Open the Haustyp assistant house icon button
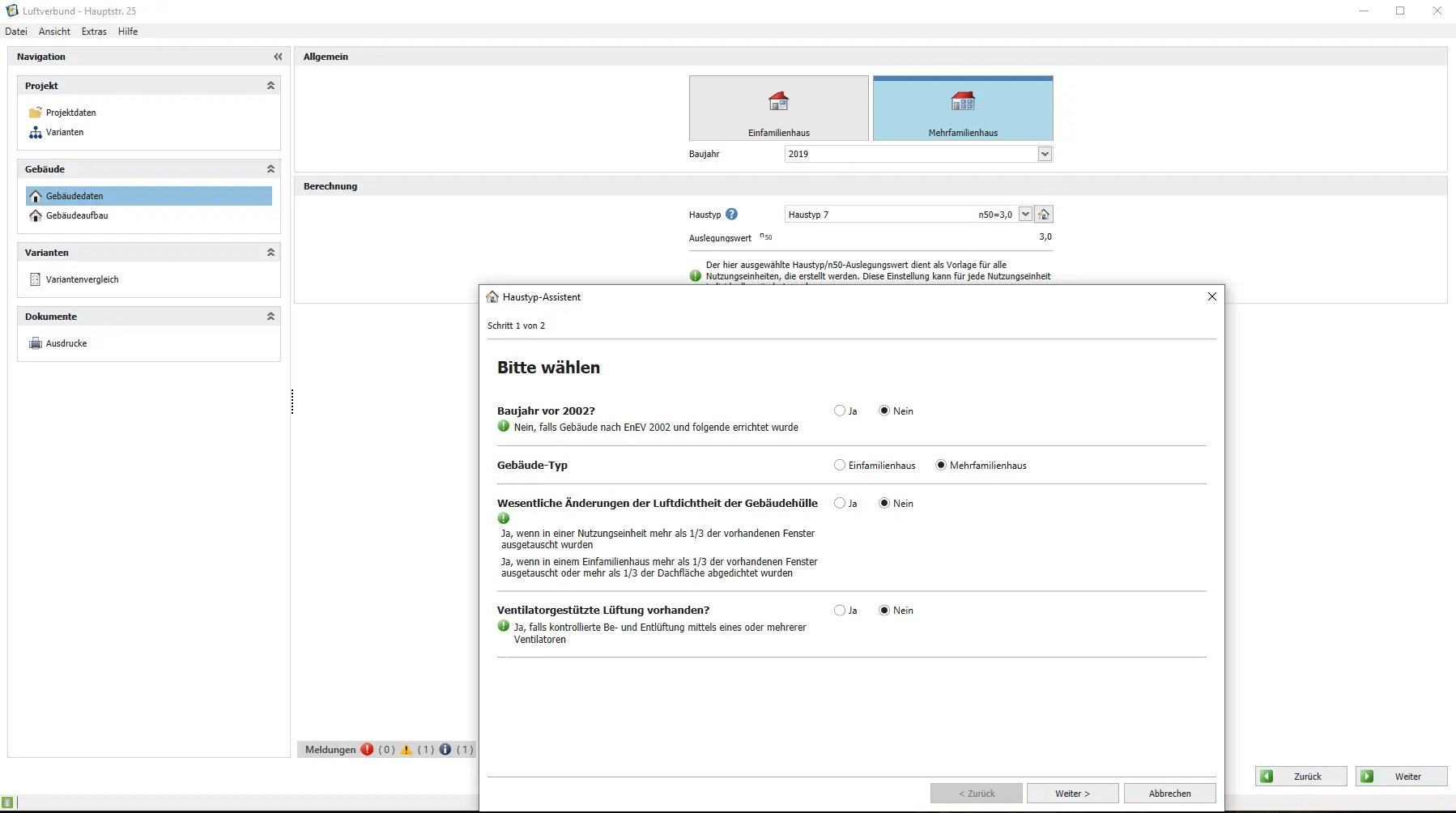This screenshot has width=1456, height=813. click(1044, 215)
